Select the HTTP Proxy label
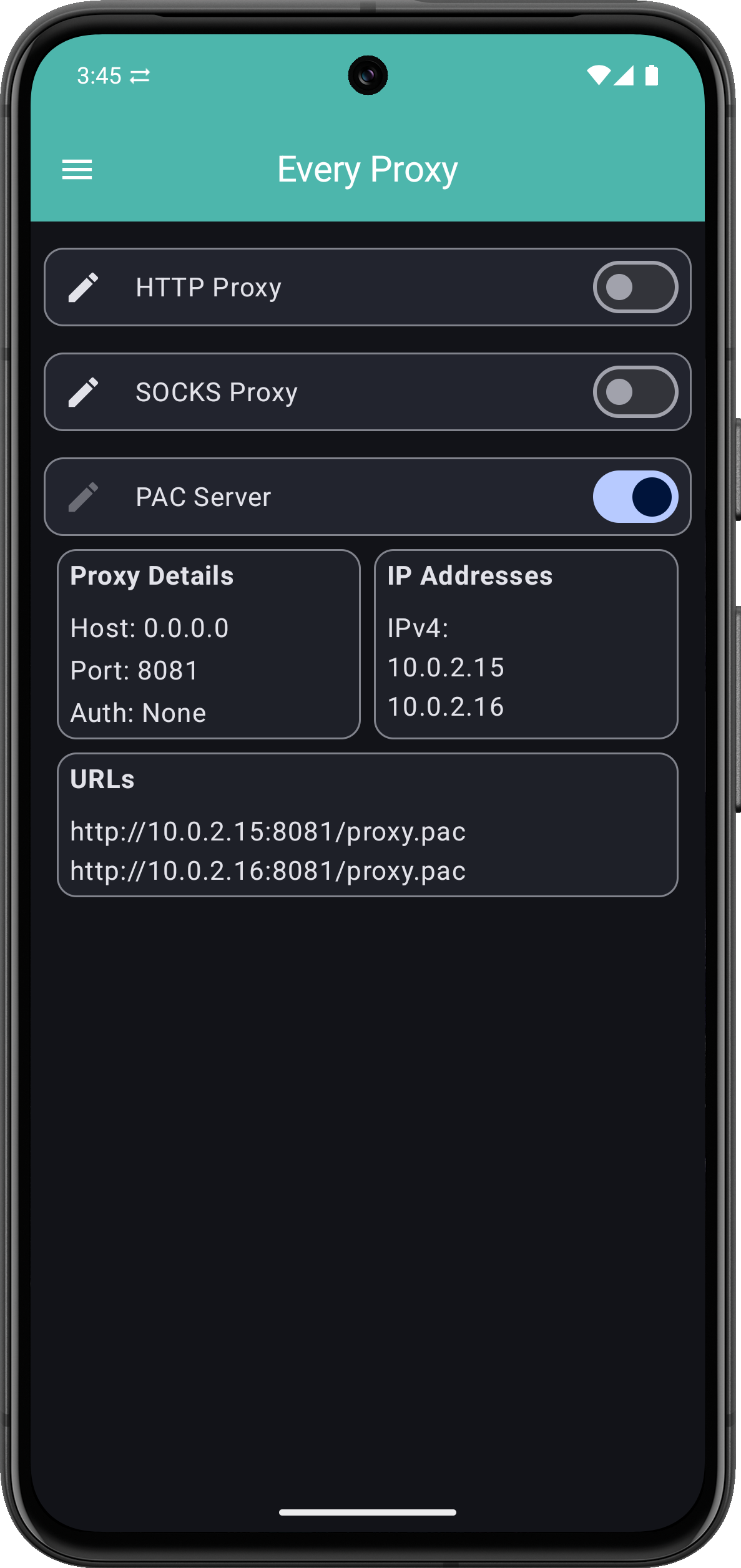The height and width of the screenshot is (1568, 741). tap(209, 288)
